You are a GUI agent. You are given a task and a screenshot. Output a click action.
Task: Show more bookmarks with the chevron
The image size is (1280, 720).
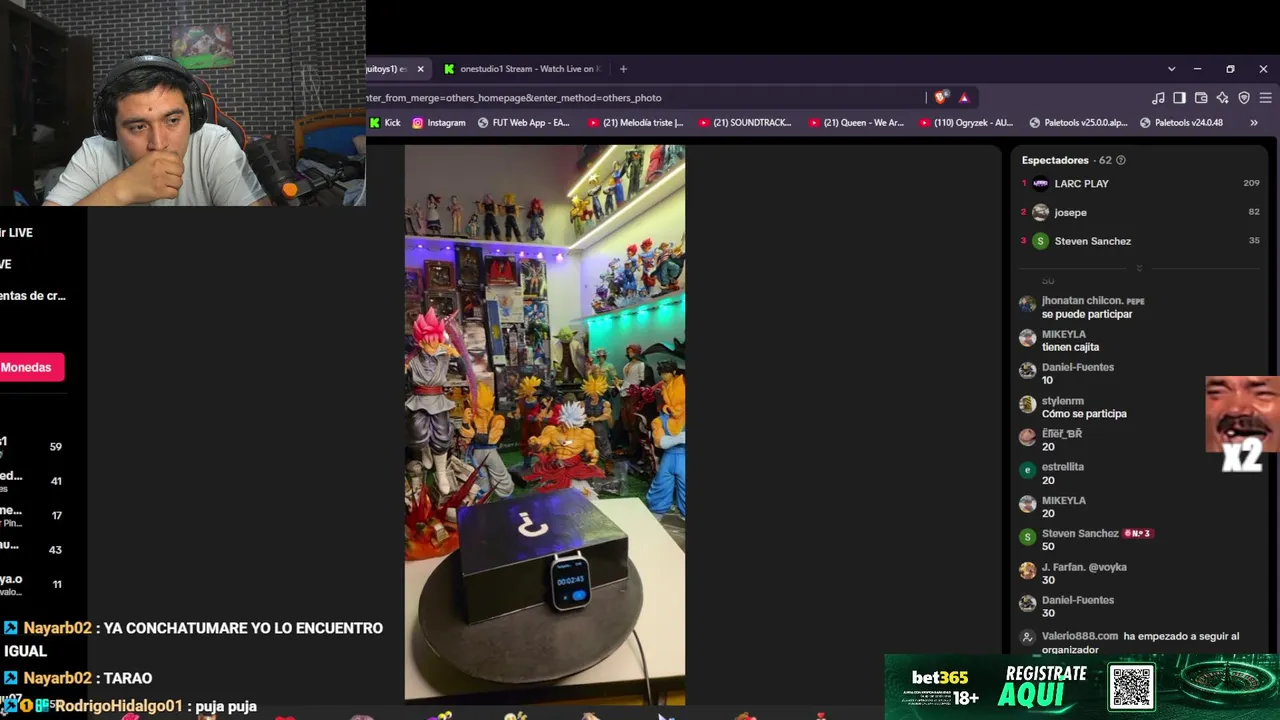(x=1254, y=123)
